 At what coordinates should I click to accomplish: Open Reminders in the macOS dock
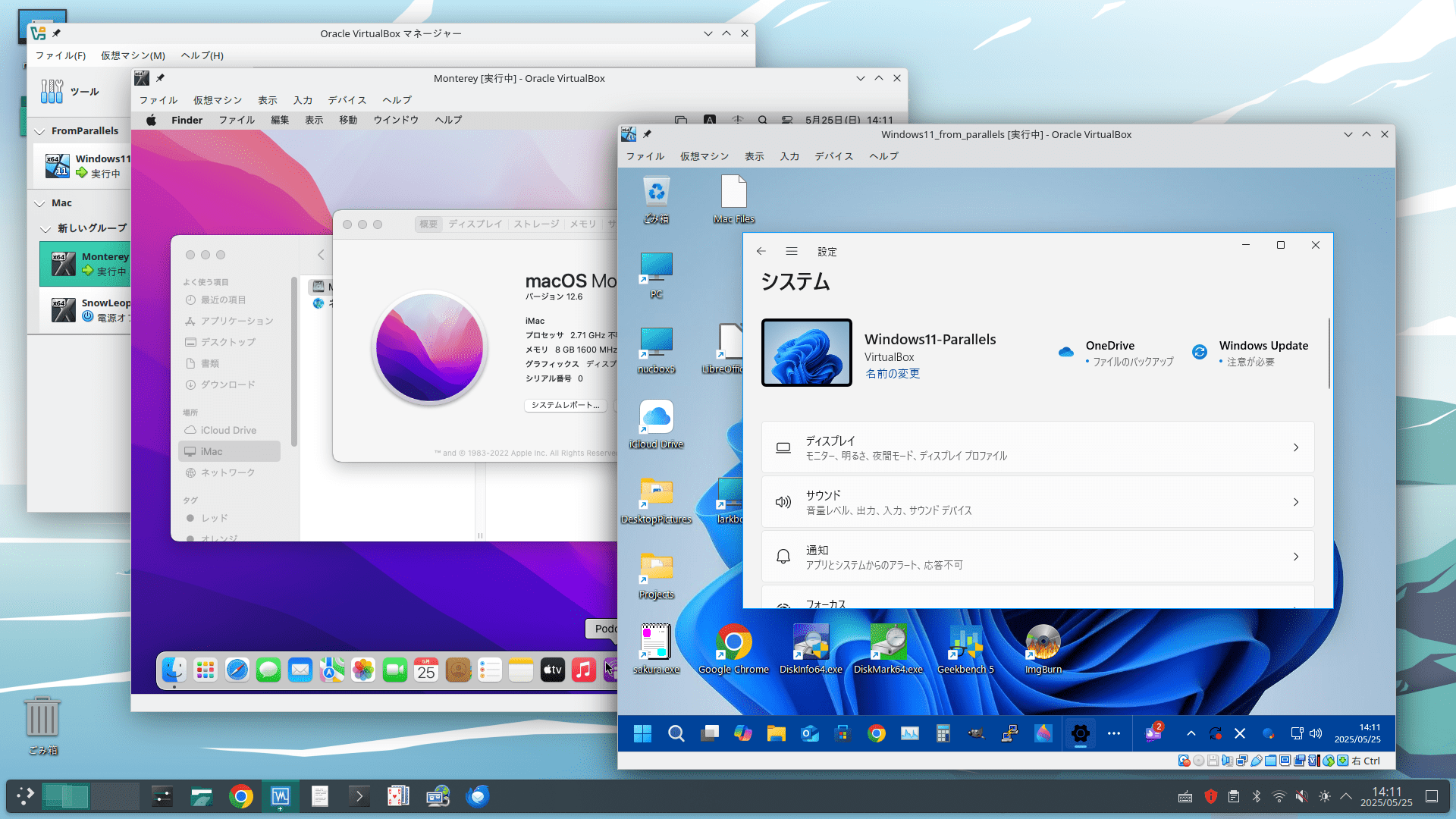[490, 670]
